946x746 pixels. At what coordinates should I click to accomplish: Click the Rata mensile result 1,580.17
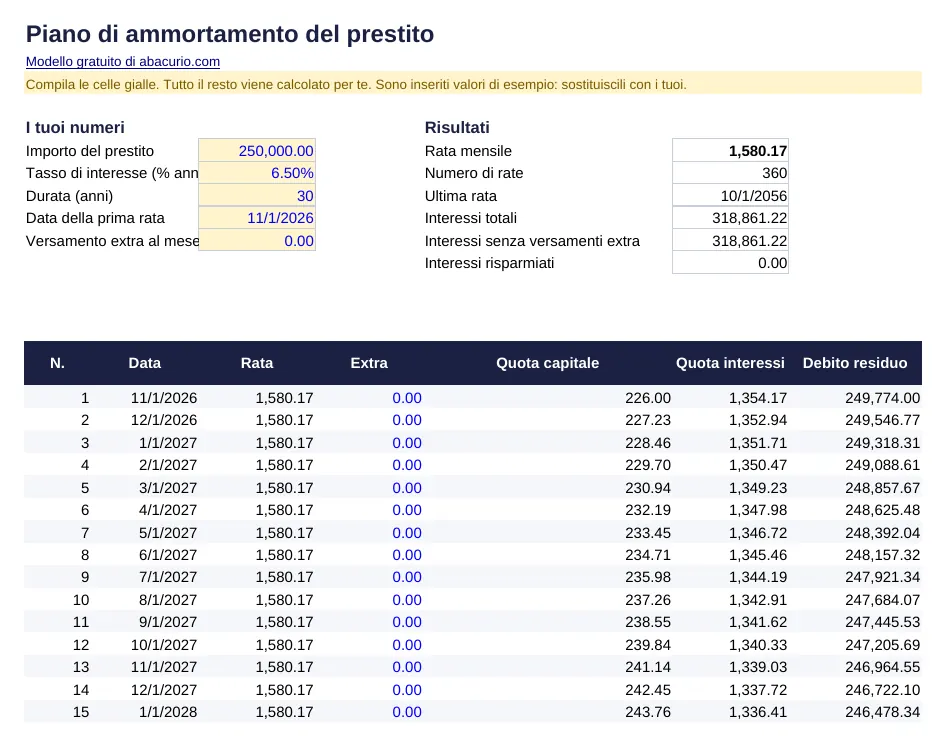coord(731,151)
